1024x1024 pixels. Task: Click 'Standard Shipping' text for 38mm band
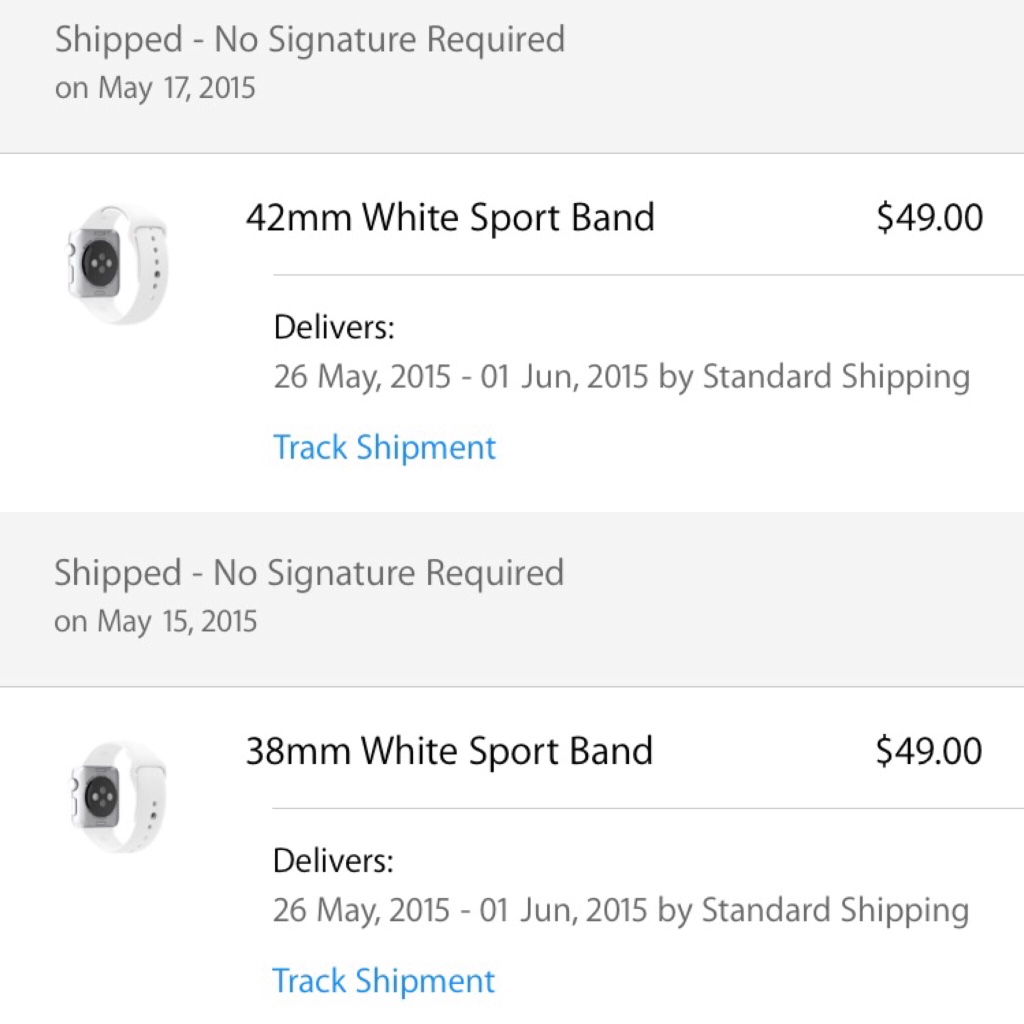(835, 911)
